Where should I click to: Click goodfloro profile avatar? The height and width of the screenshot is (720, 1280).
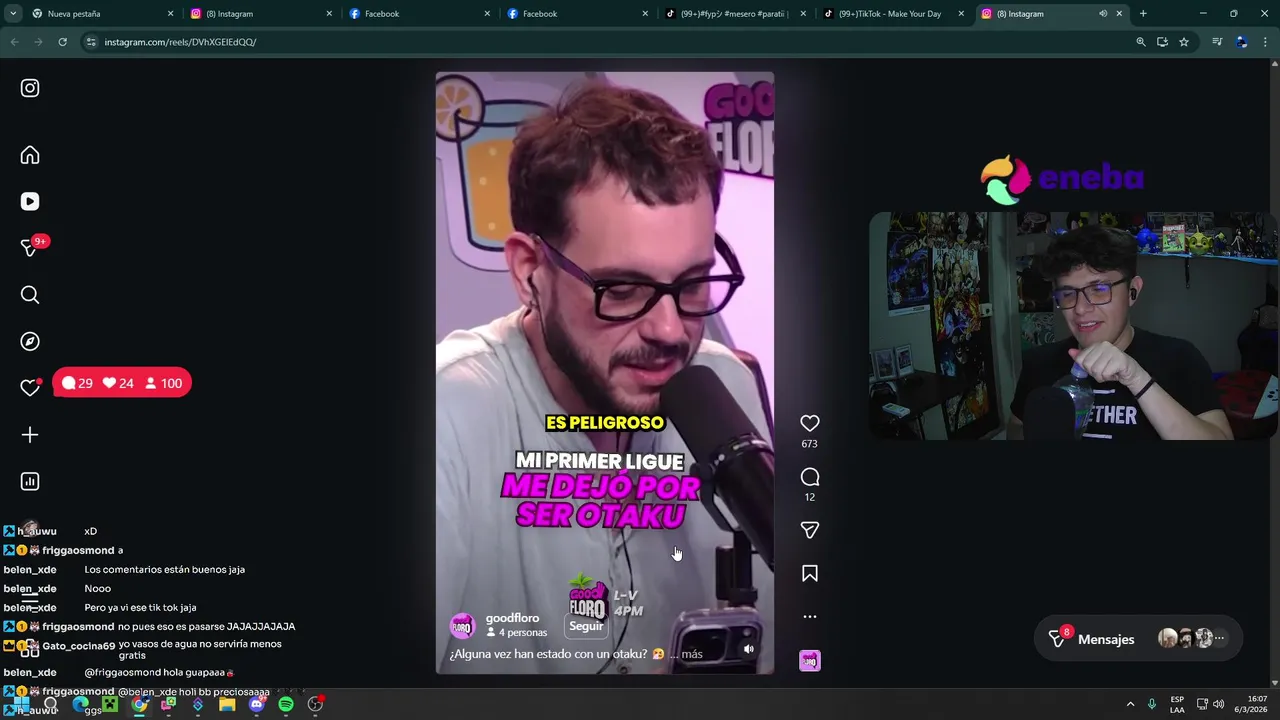[462, 626]
